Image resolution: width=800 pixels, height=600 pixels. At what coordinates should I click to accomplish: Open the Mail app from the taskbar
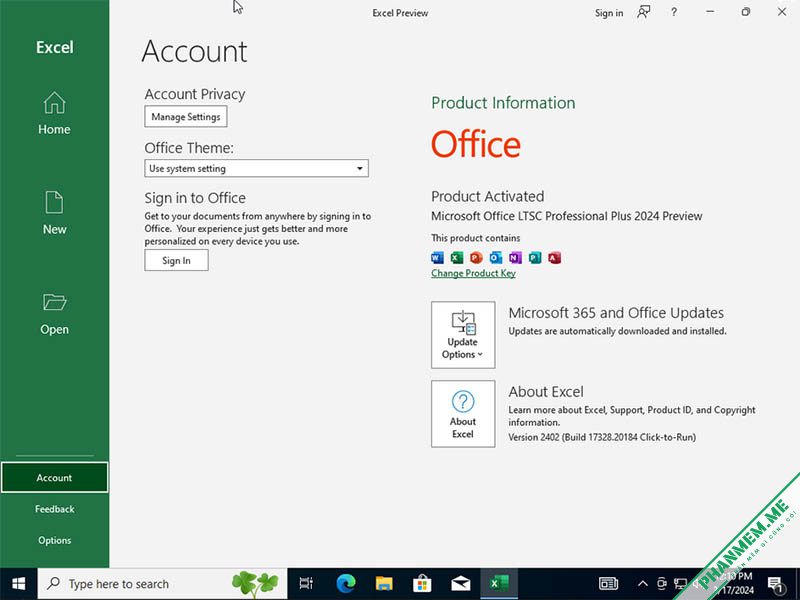(460, 584)
